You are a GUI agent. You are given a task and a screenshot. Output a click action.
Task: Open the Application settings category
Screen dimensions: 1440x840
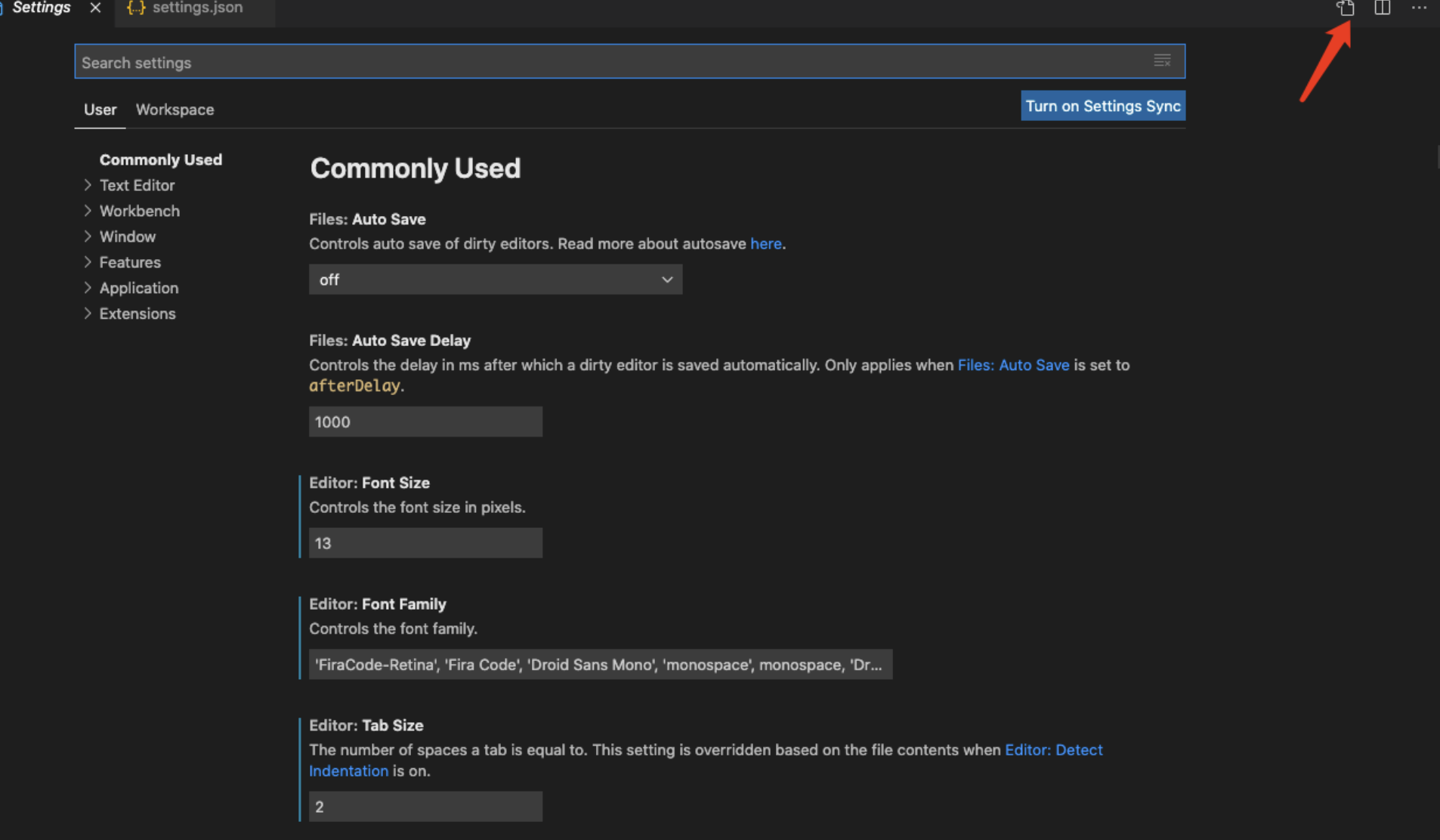[x=139, y=288]
